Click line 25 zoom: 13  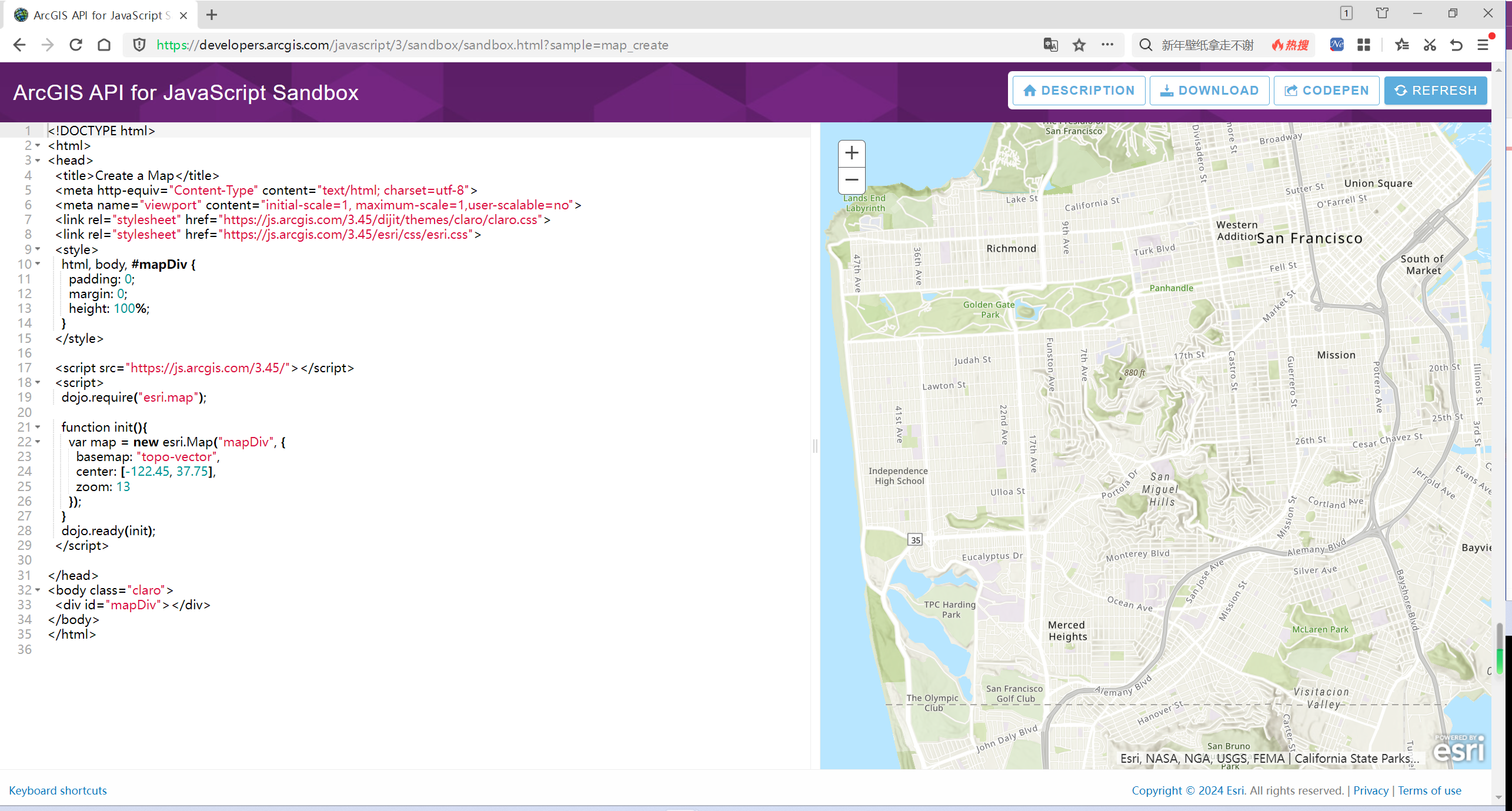click(x=103, y=487)
